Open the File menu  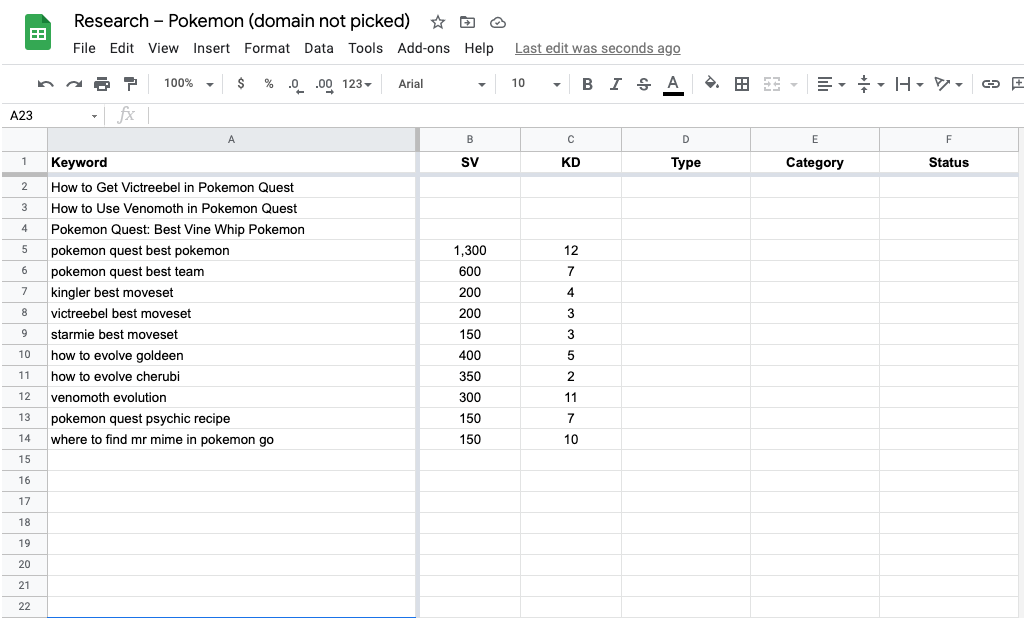(x=84, y=48)
